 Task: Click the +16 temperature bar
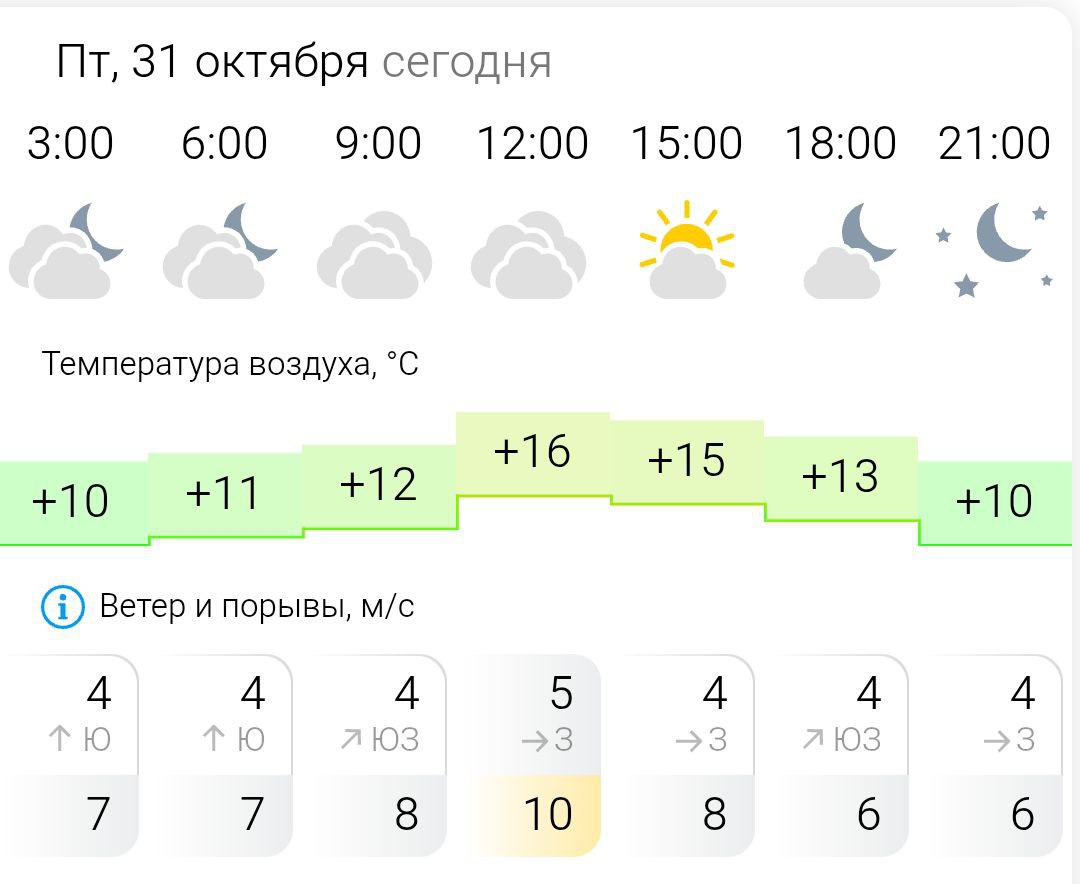tap(532, 453)
